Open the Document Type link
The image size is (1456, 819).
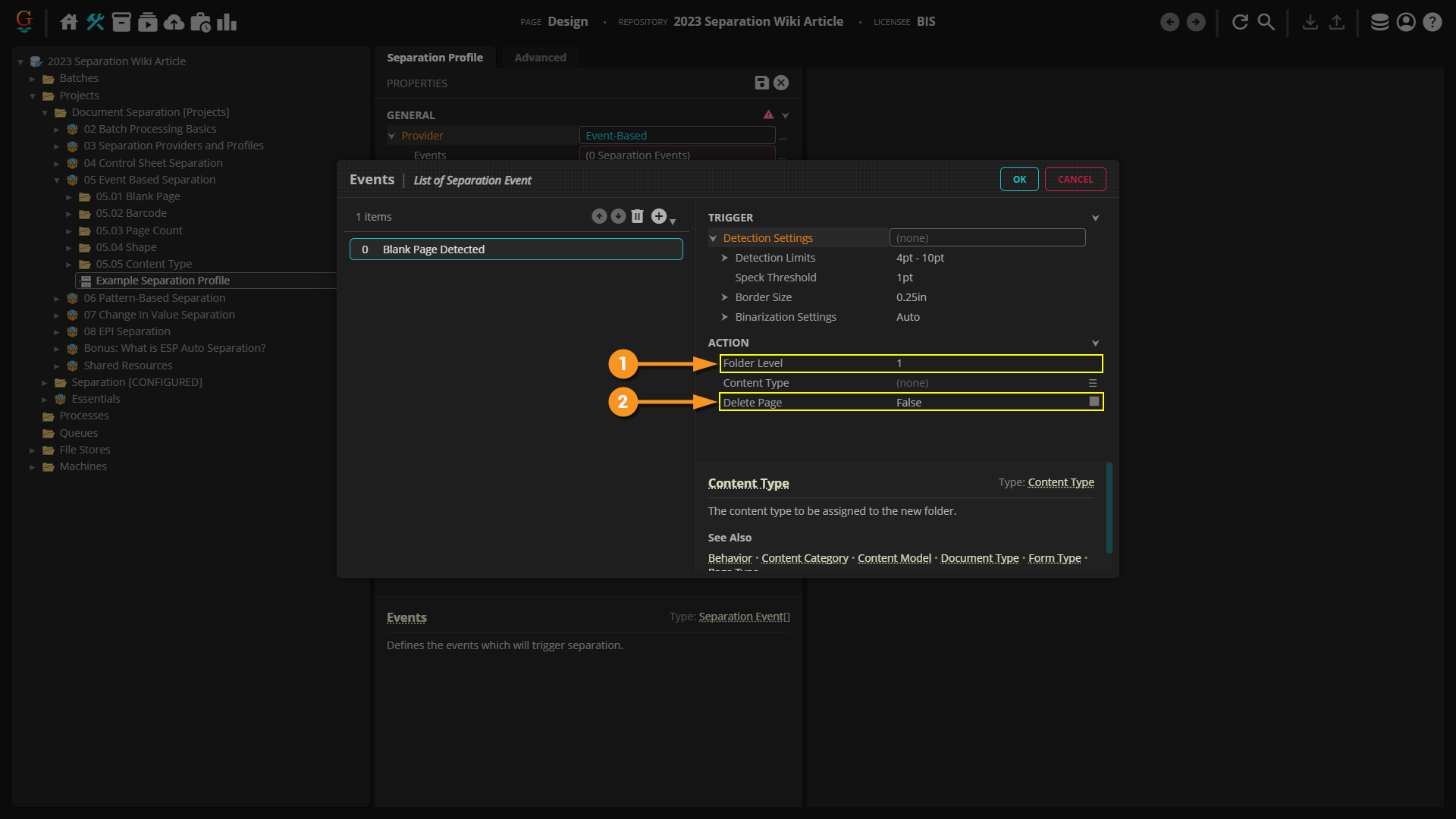tap(979, 559)
